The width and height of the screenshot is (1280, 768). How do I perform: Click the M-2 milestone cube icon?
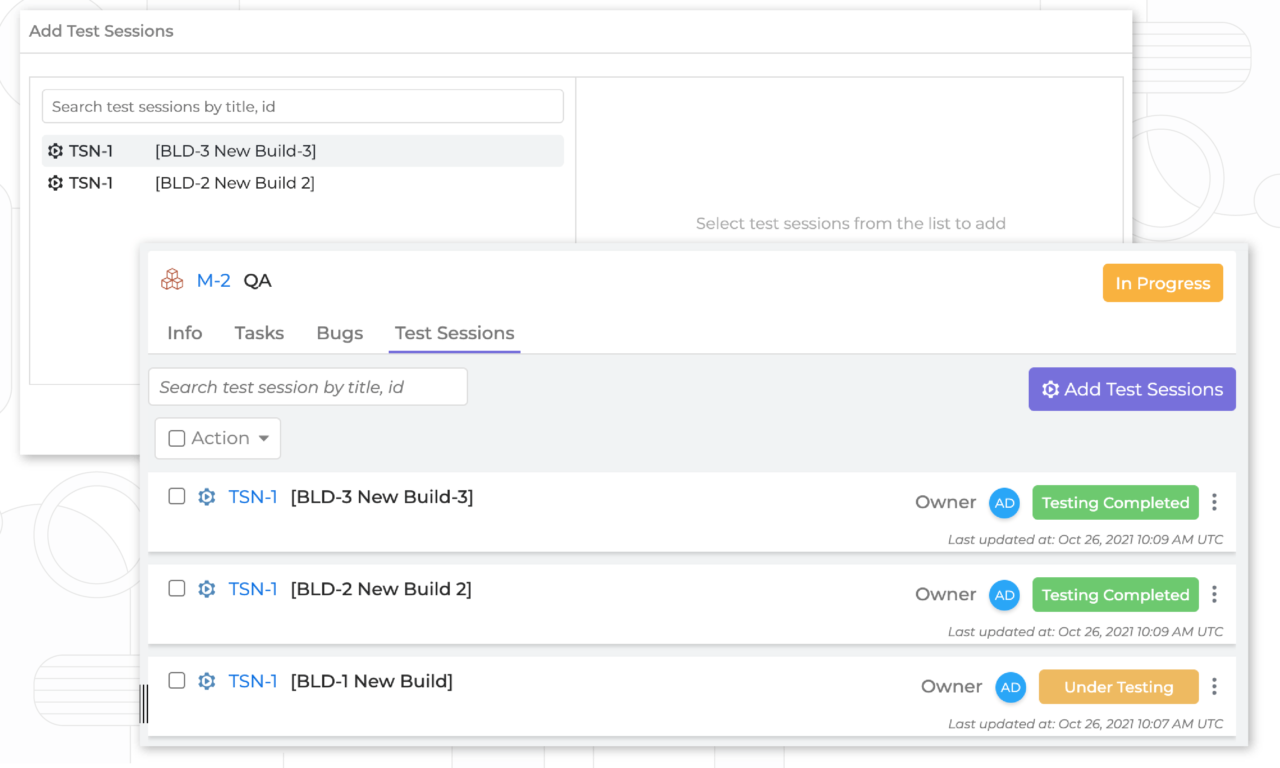click(x=172, y=280)
